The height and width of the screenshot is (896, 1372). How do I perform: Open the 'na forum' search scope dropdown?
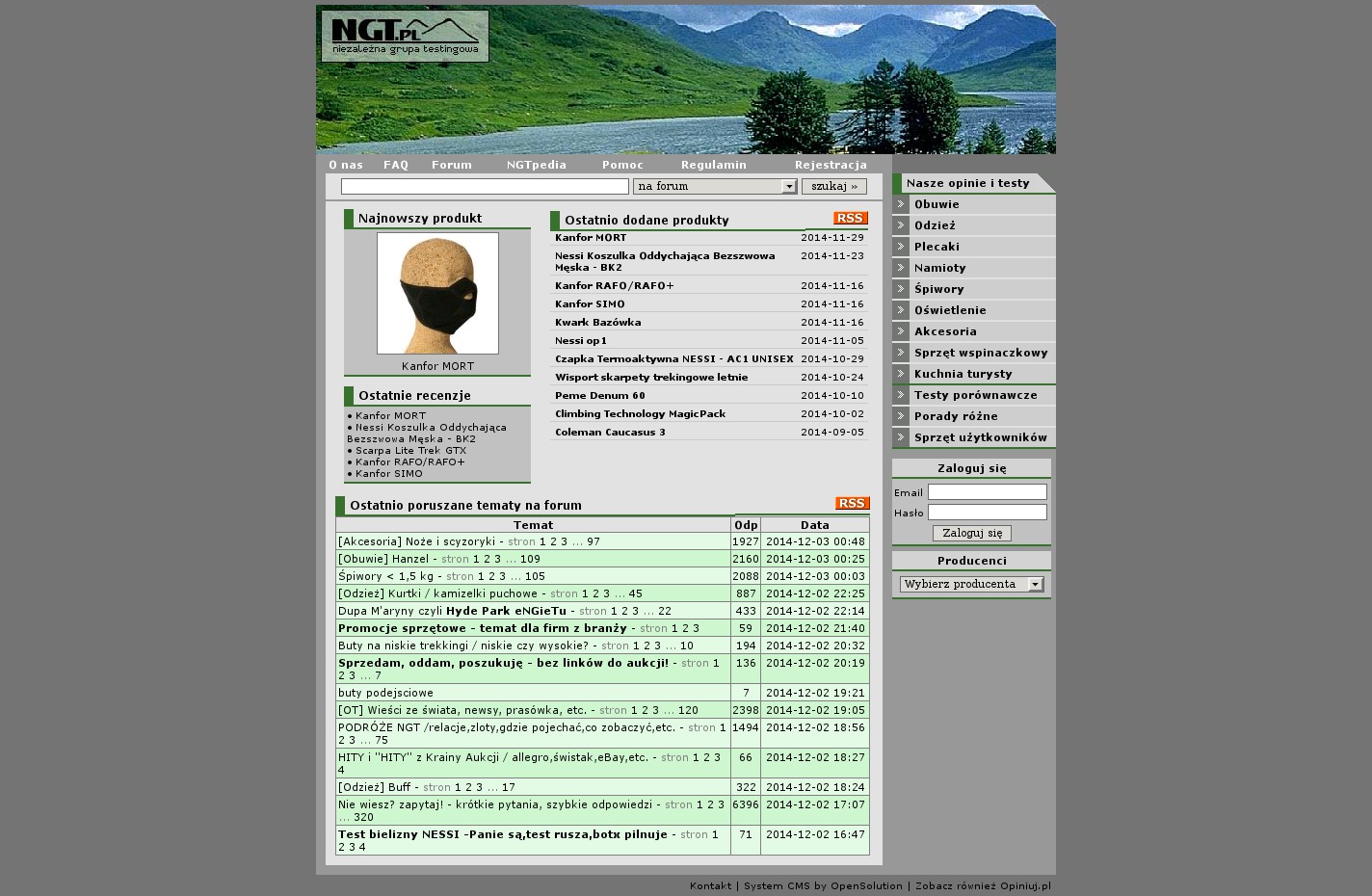715,187
